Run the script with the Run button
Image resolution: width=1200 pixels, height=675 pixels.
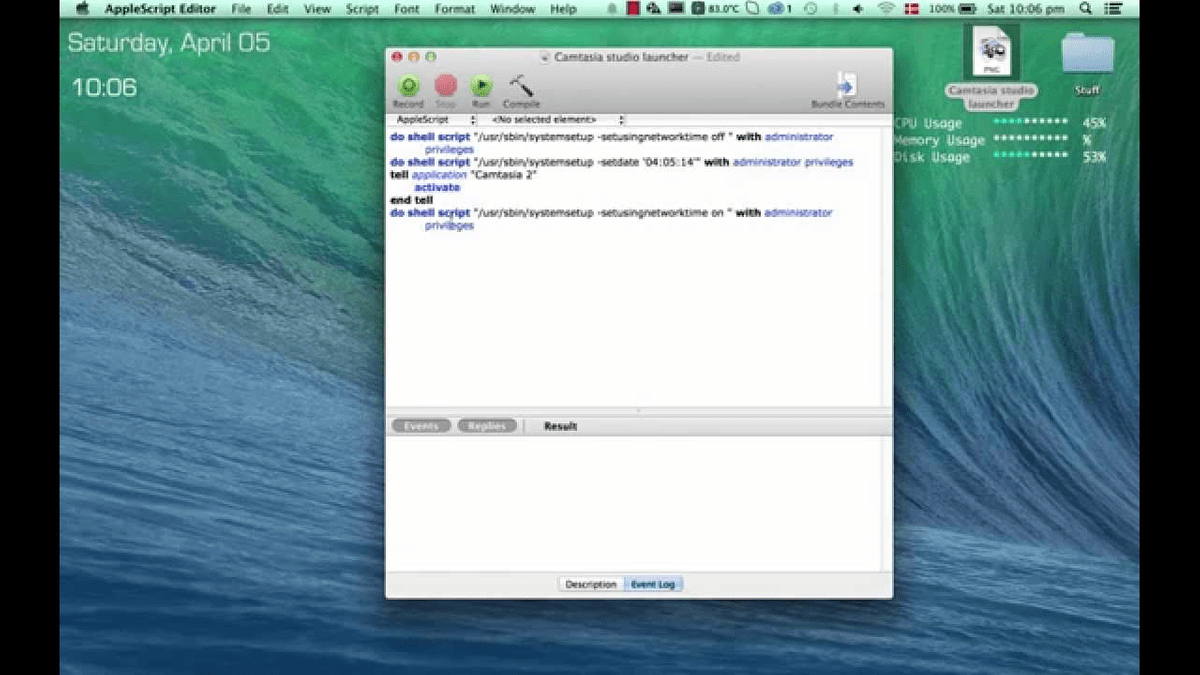481,88
